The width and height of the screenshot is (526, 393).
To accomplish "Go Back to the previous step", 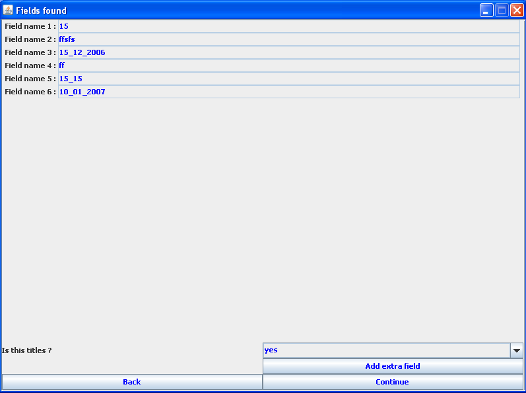I will [132, 382].
